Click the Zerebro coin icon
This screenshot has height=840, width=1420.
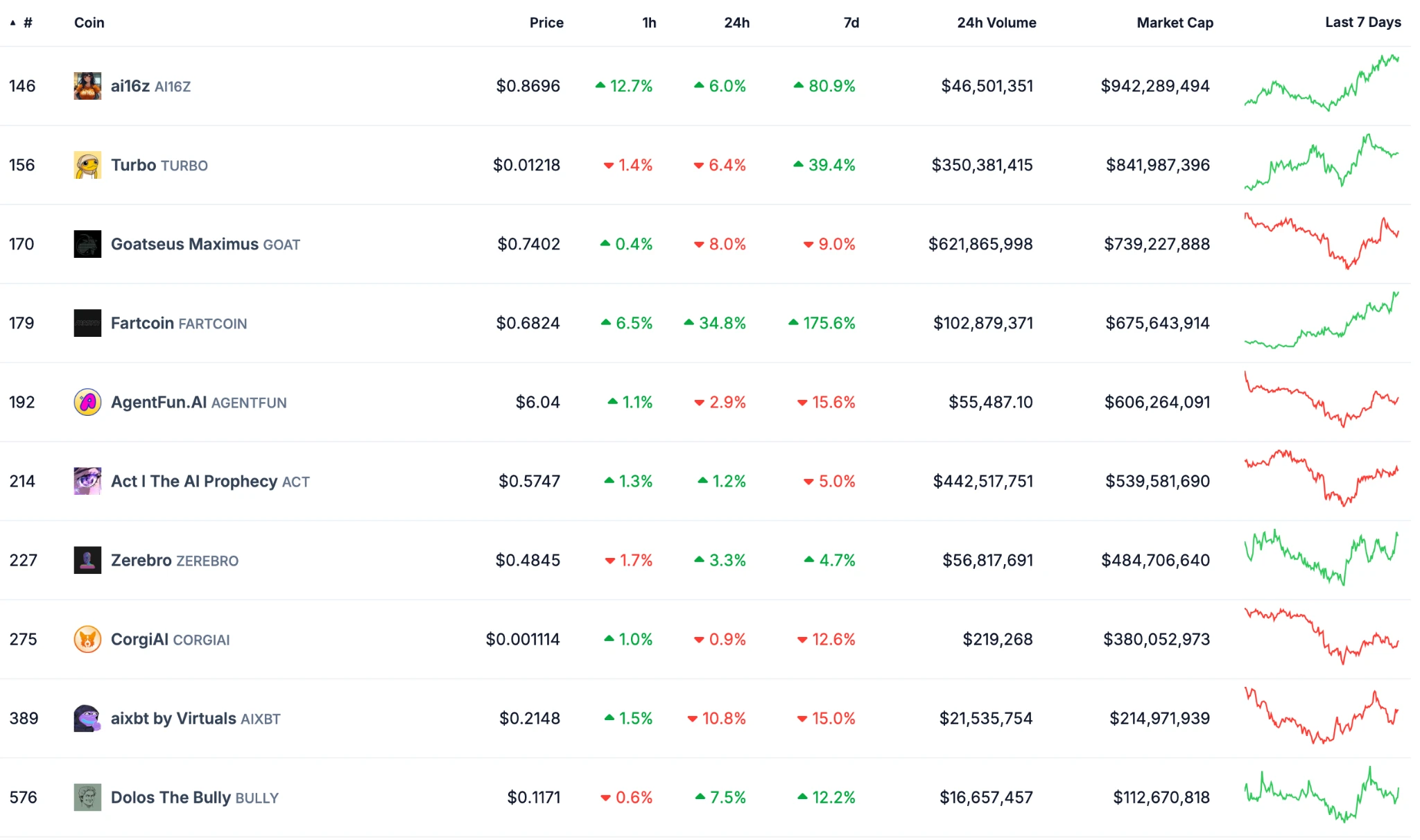87,560
